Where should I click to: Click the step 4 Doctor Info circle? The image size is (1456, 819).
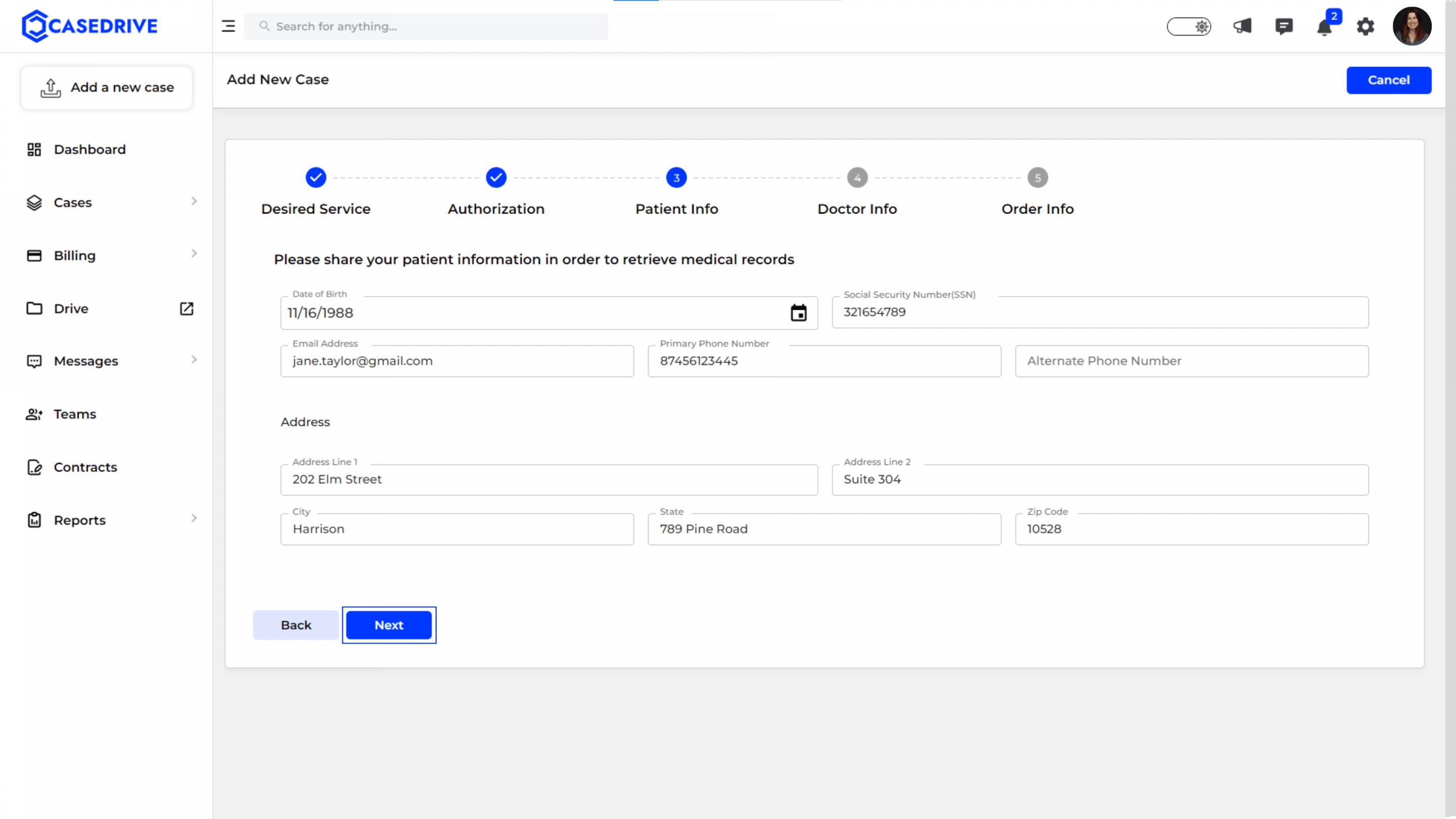[x=857, y=177]
